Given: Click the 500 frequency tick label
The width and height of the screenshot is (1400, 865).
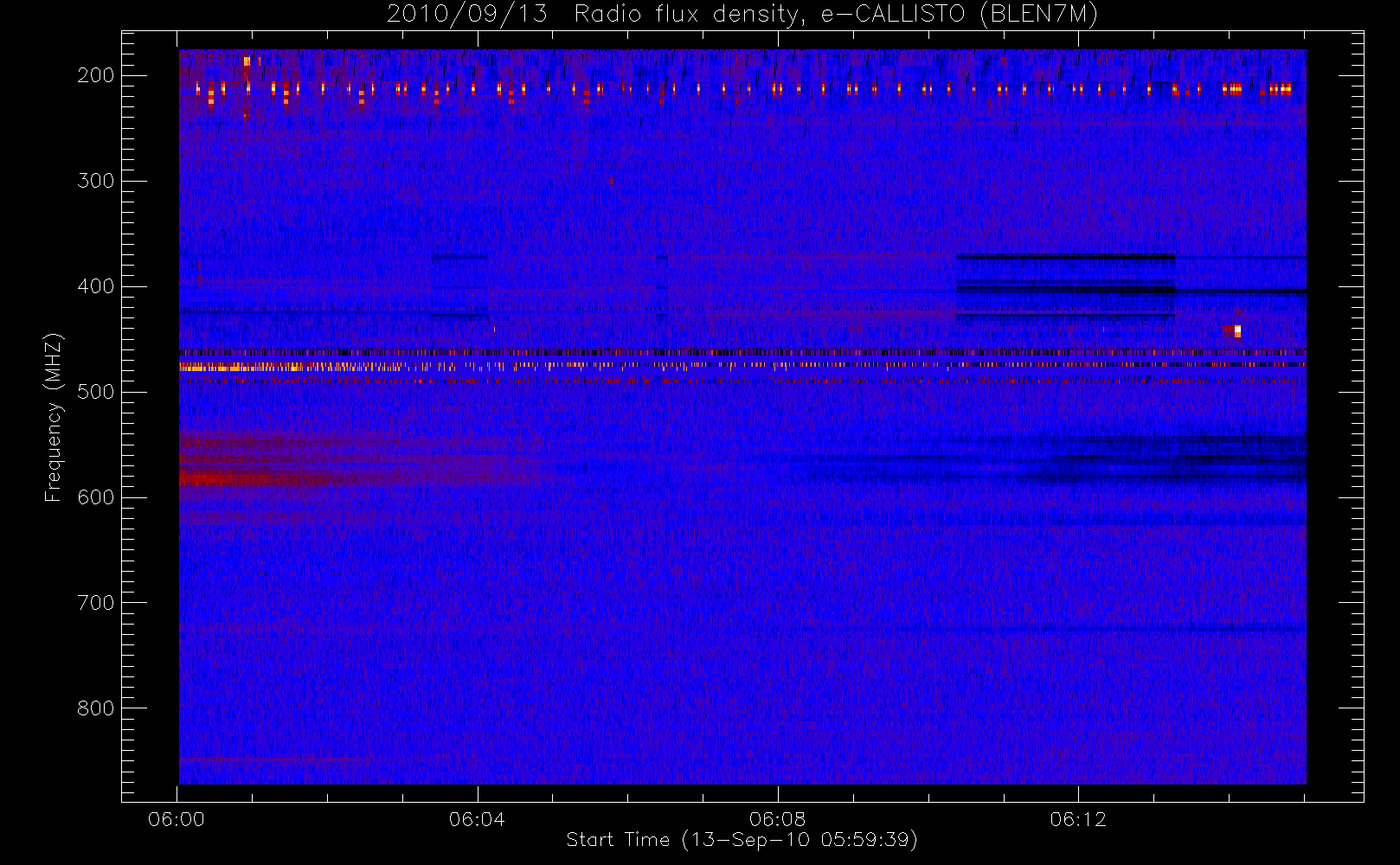Looking at the screenshot, I should [96, 392].
